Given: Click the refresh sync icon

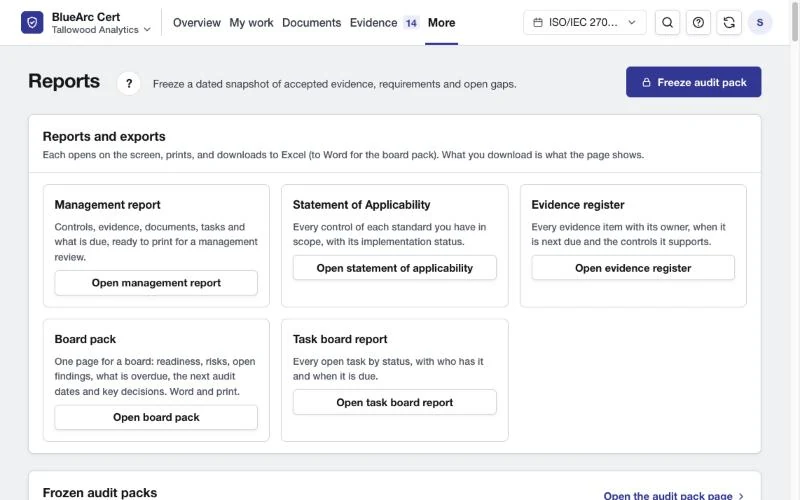Looking at the screenshot, I should (x=729, y=22).
